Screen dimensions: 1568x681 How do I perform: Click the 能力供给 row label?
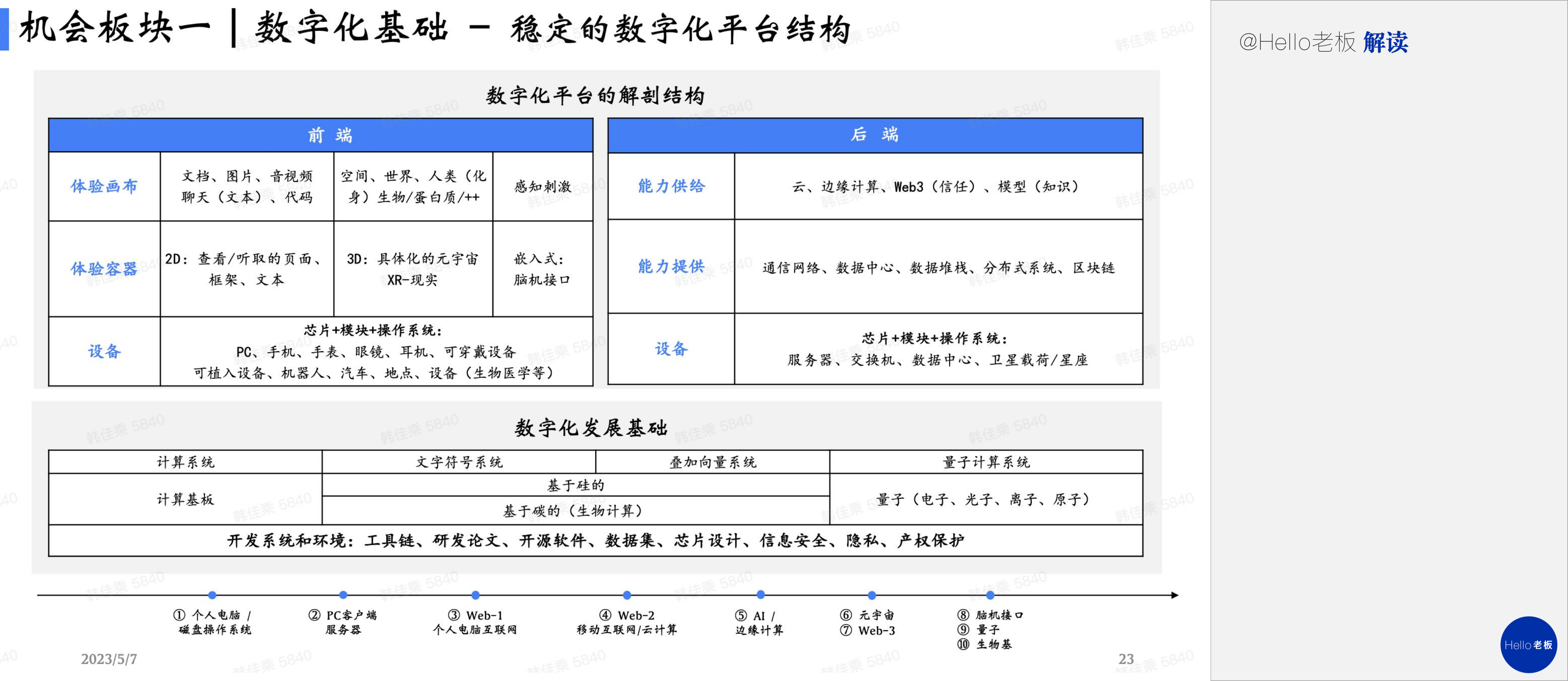tap(671, 186)
